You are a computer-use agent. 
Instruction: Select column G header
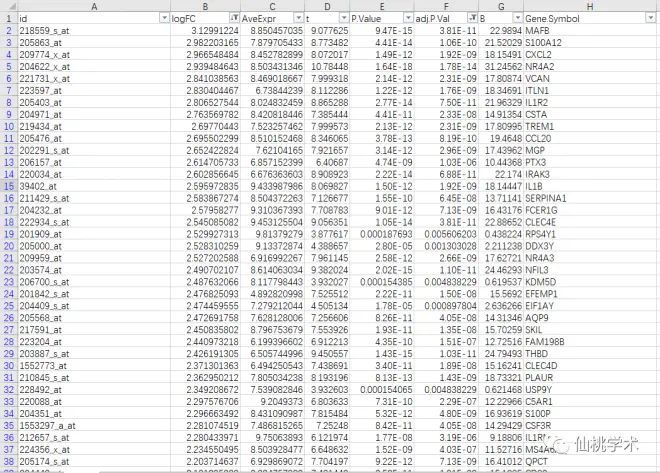[x=501, y=6]
